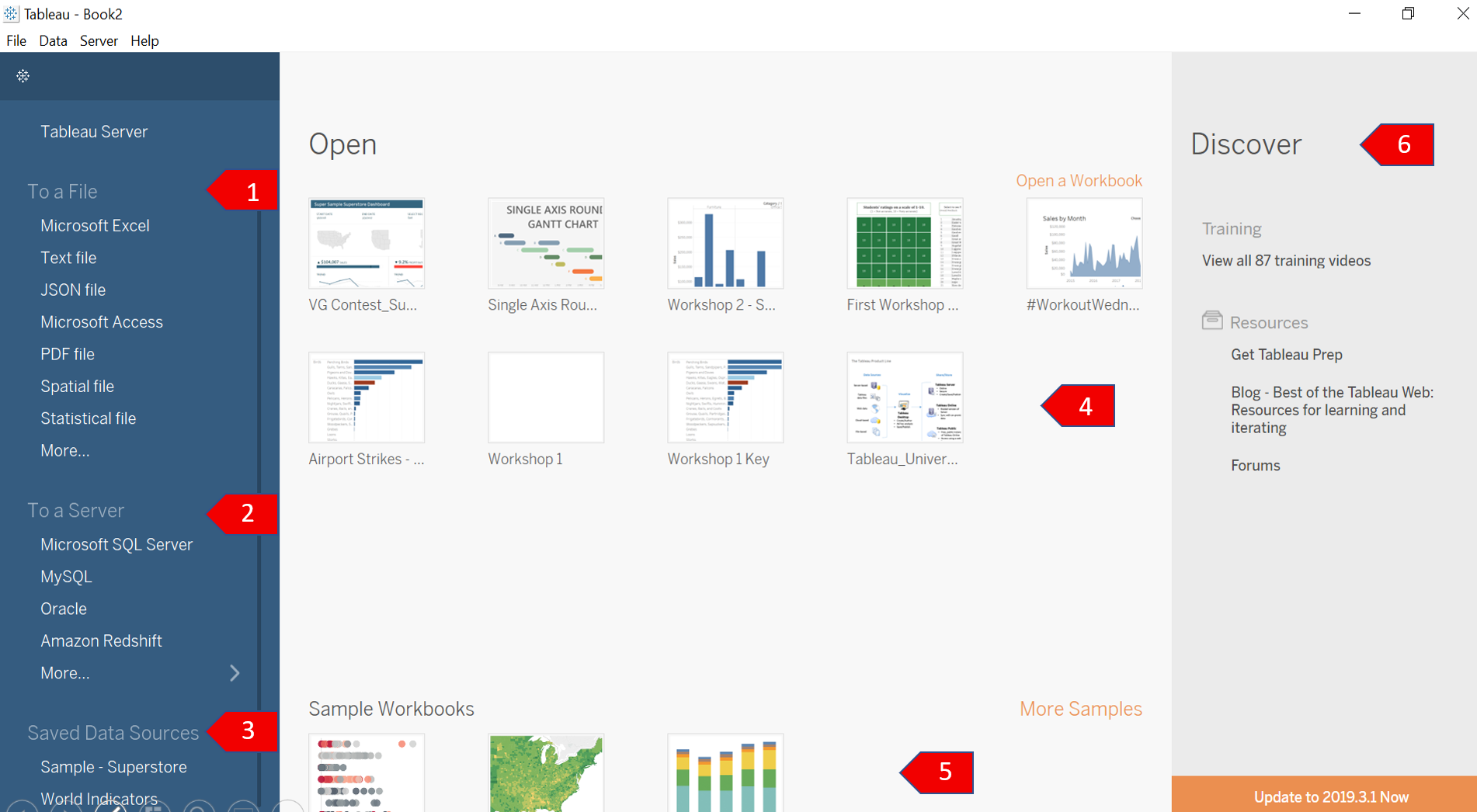Screen dimensions: 1477x812
Task: Click the More Samples link
Action: (x=1080, y=708)
